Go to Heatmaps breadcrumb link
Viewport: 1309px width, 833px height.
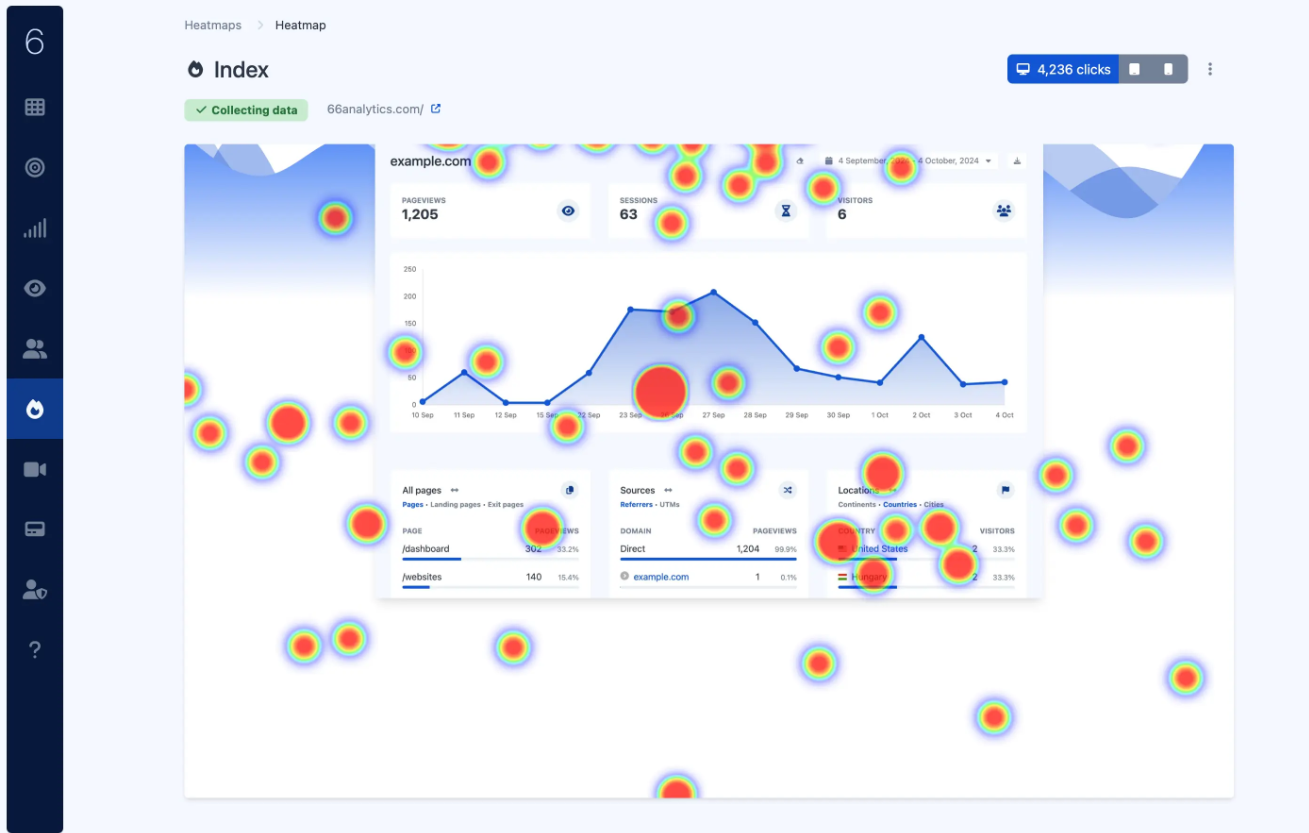pyautogui.click(x=213, y=25)
